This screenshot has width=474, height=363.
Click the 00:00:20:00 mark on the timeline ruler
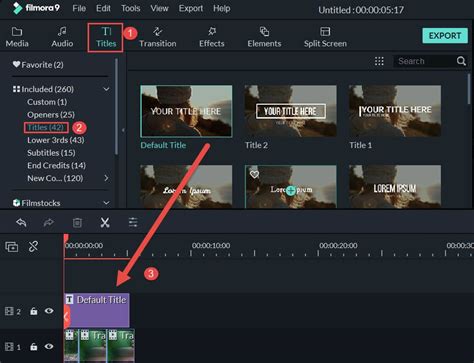[338, 246]
